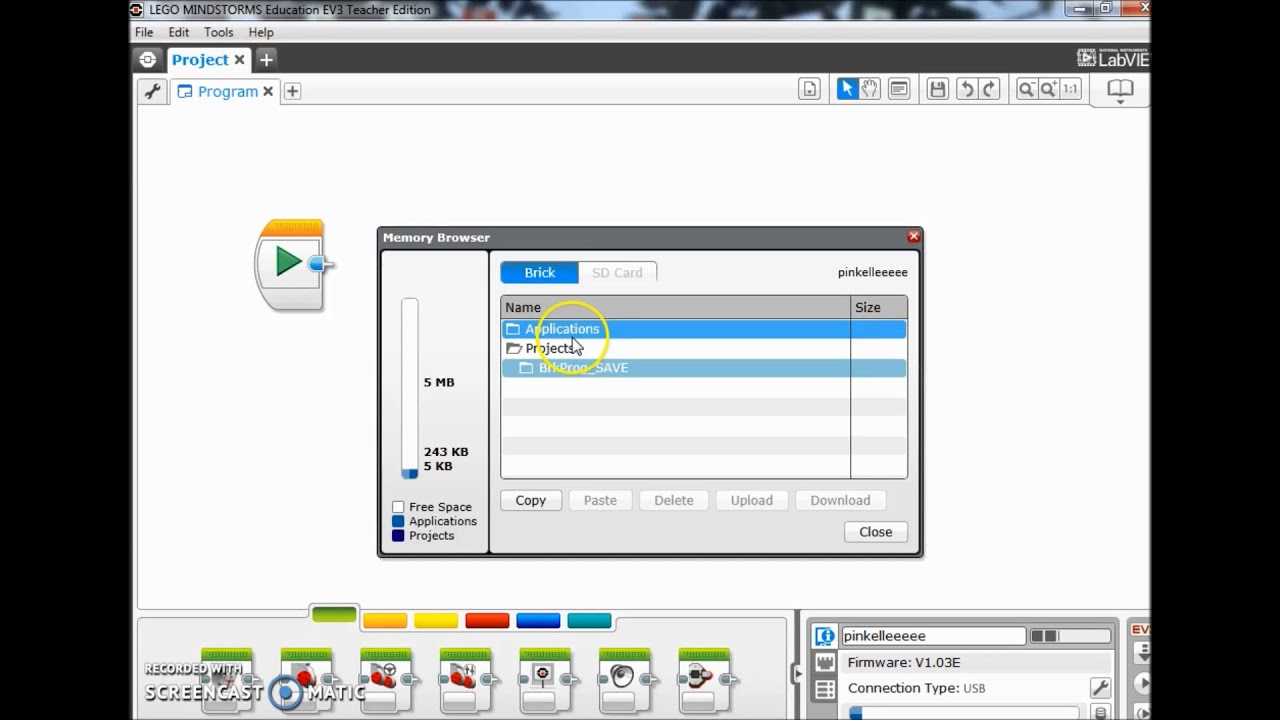Sort by the Name column header
Viewport: 1280px width, 720px height.
[x=676, y=307]
